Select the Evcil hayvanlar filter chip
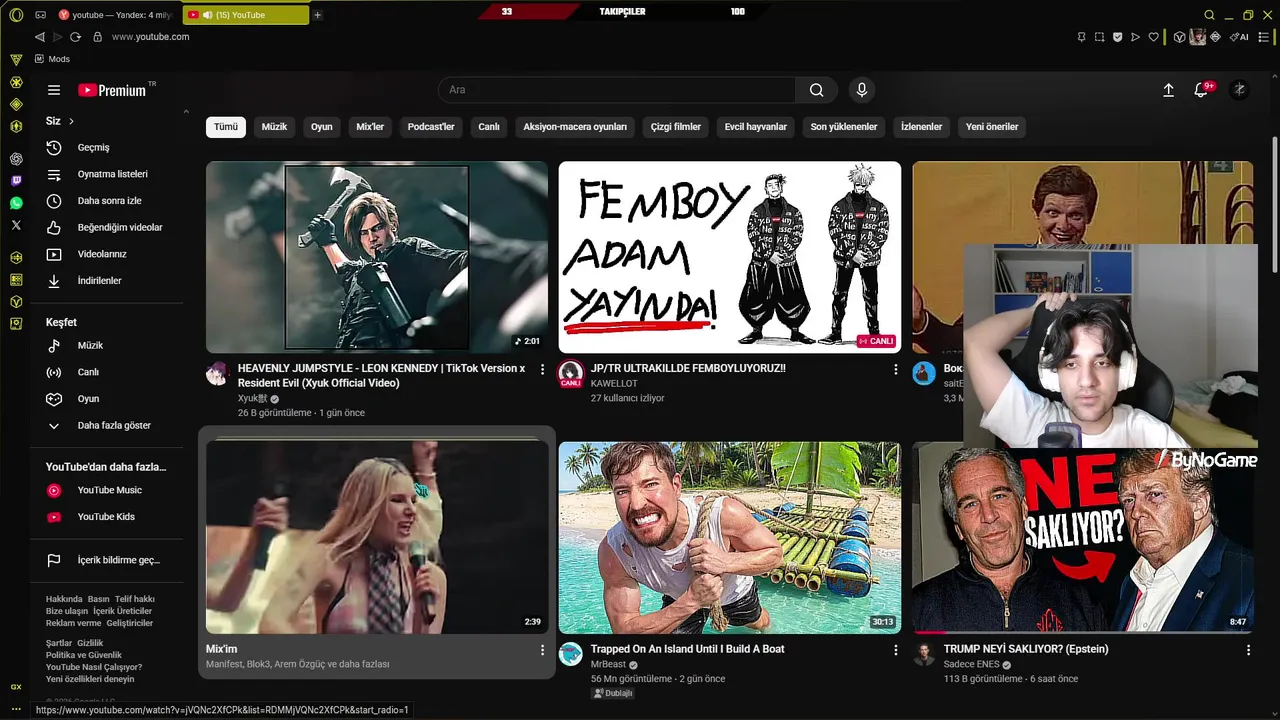This screenshot has width=1280, height=720. [x=756, y=127]
